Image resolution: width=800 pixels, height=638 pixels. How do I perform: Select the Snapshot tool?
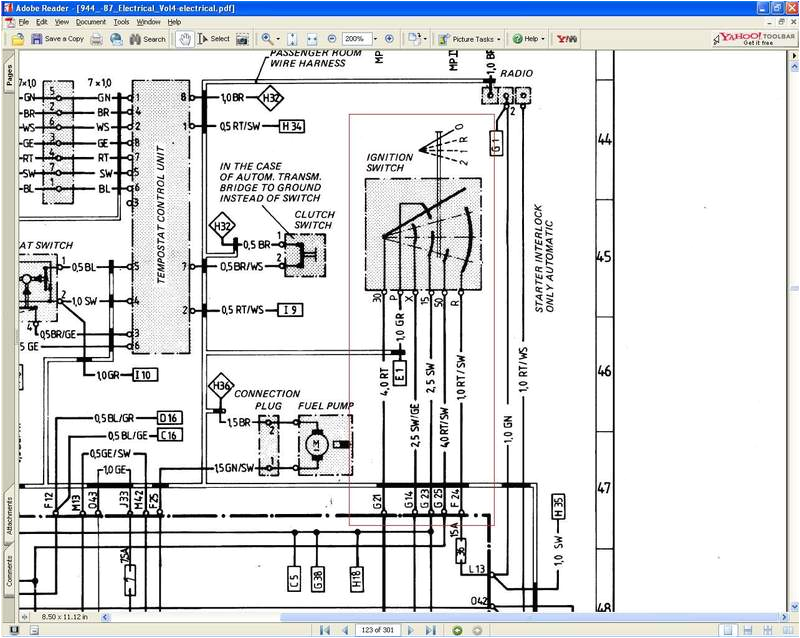click(x=244, y=38)
